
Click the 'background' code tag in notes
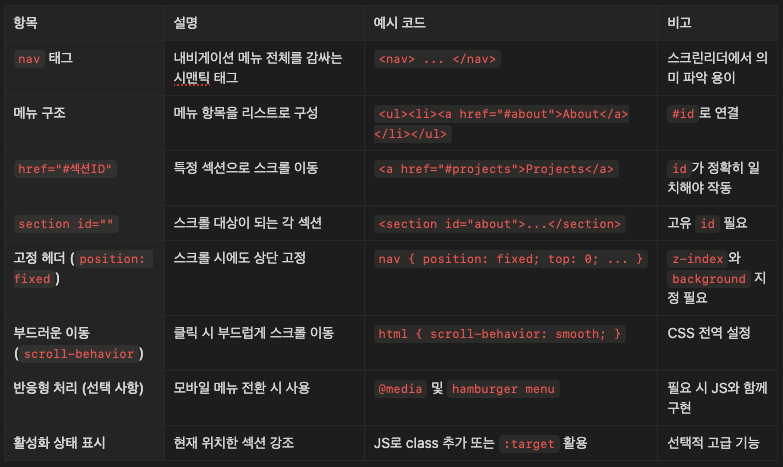pyautogui.click(x=709, y=279)
